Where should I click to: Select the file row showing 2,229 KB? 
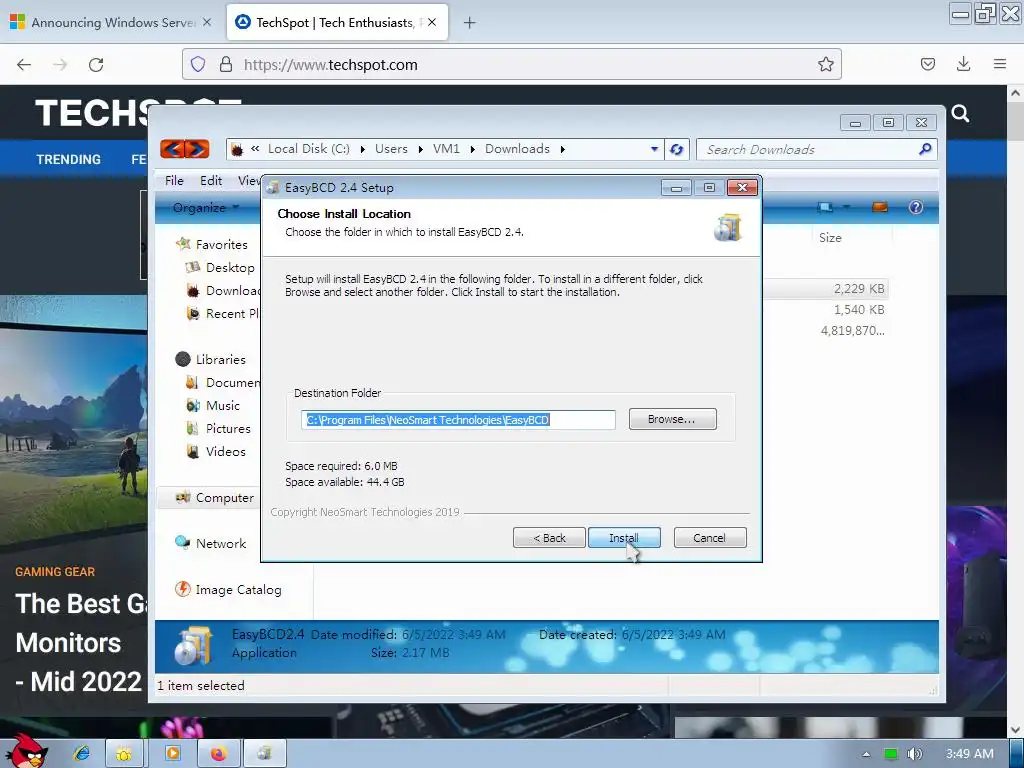pyautogui.click(x=827, y=289)
